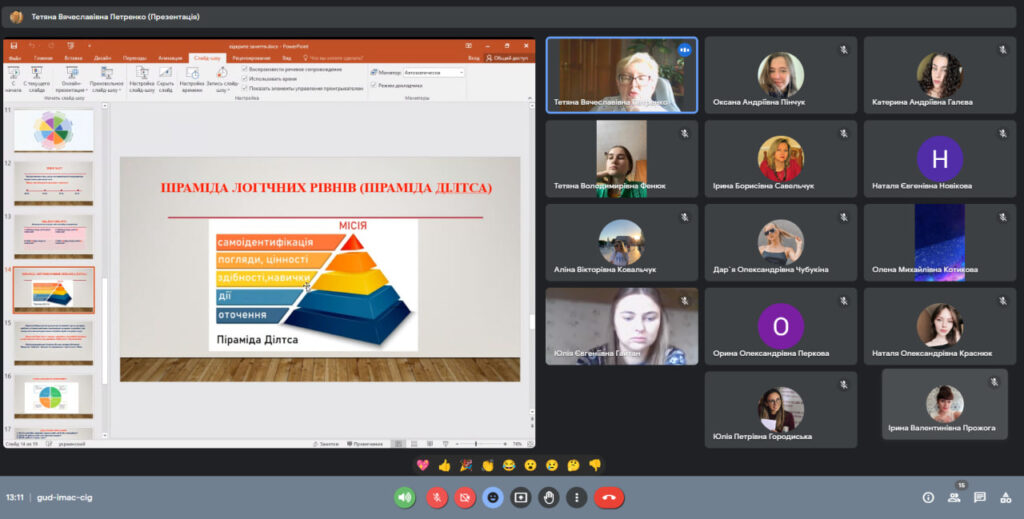Send the thumbs up reaction
This screenshot has height=519, width=1024.
pyautogui.click(x=444, y=465)
